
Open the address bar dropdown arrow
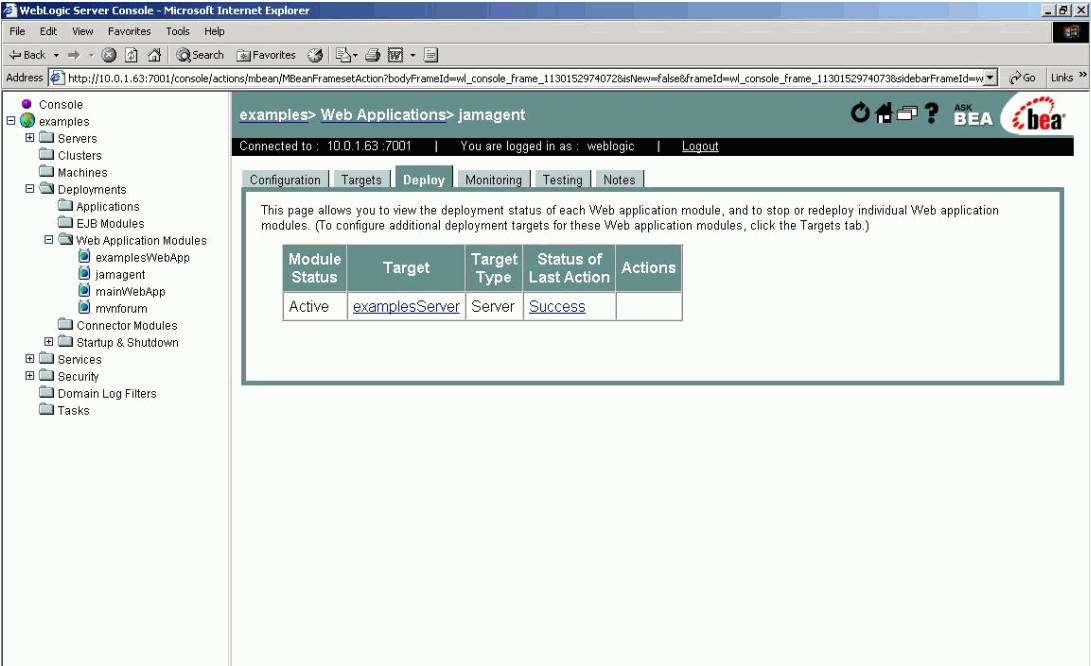[991, 78]
